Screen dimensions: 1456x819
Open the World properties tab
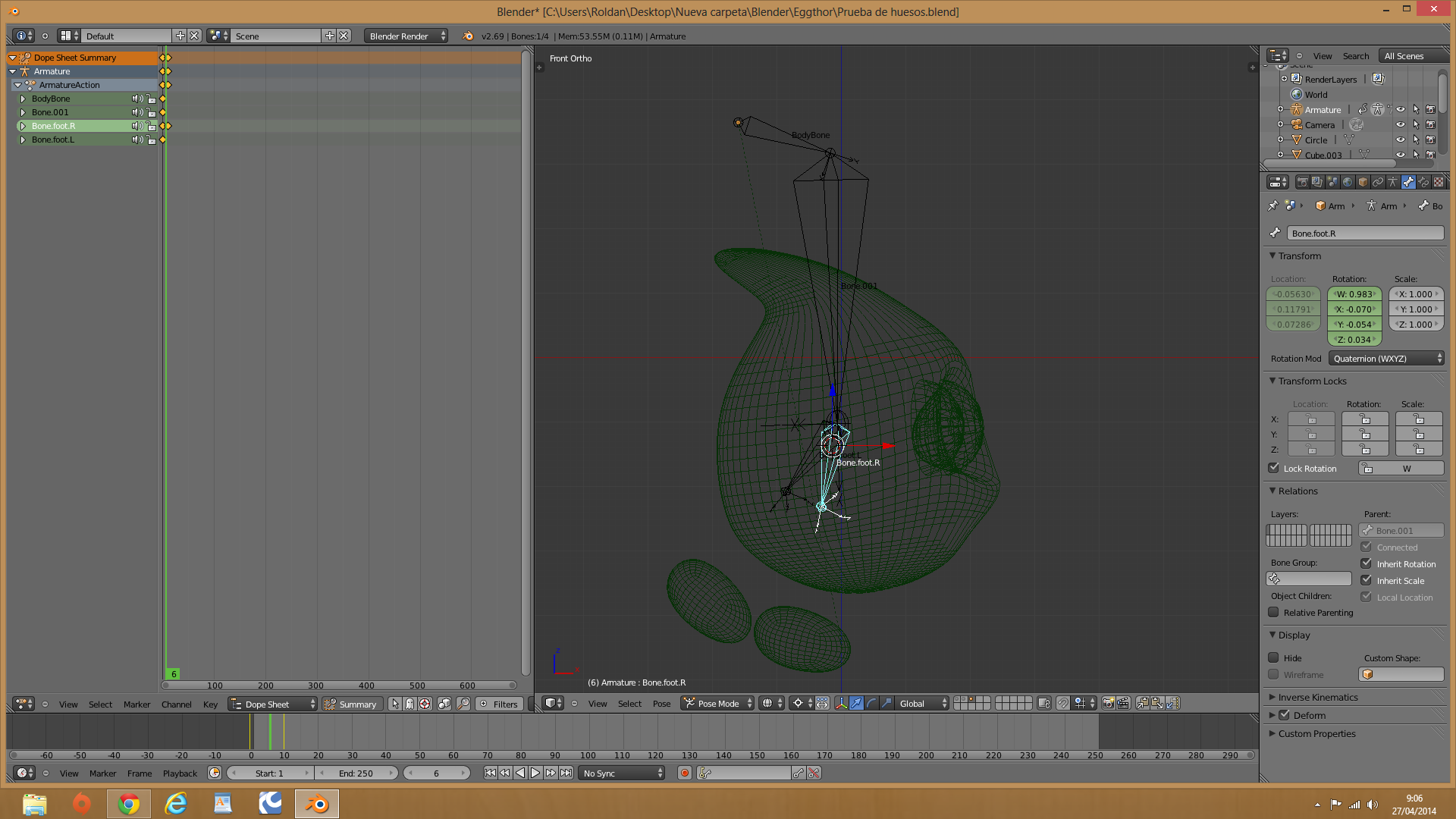[1348, 182]
